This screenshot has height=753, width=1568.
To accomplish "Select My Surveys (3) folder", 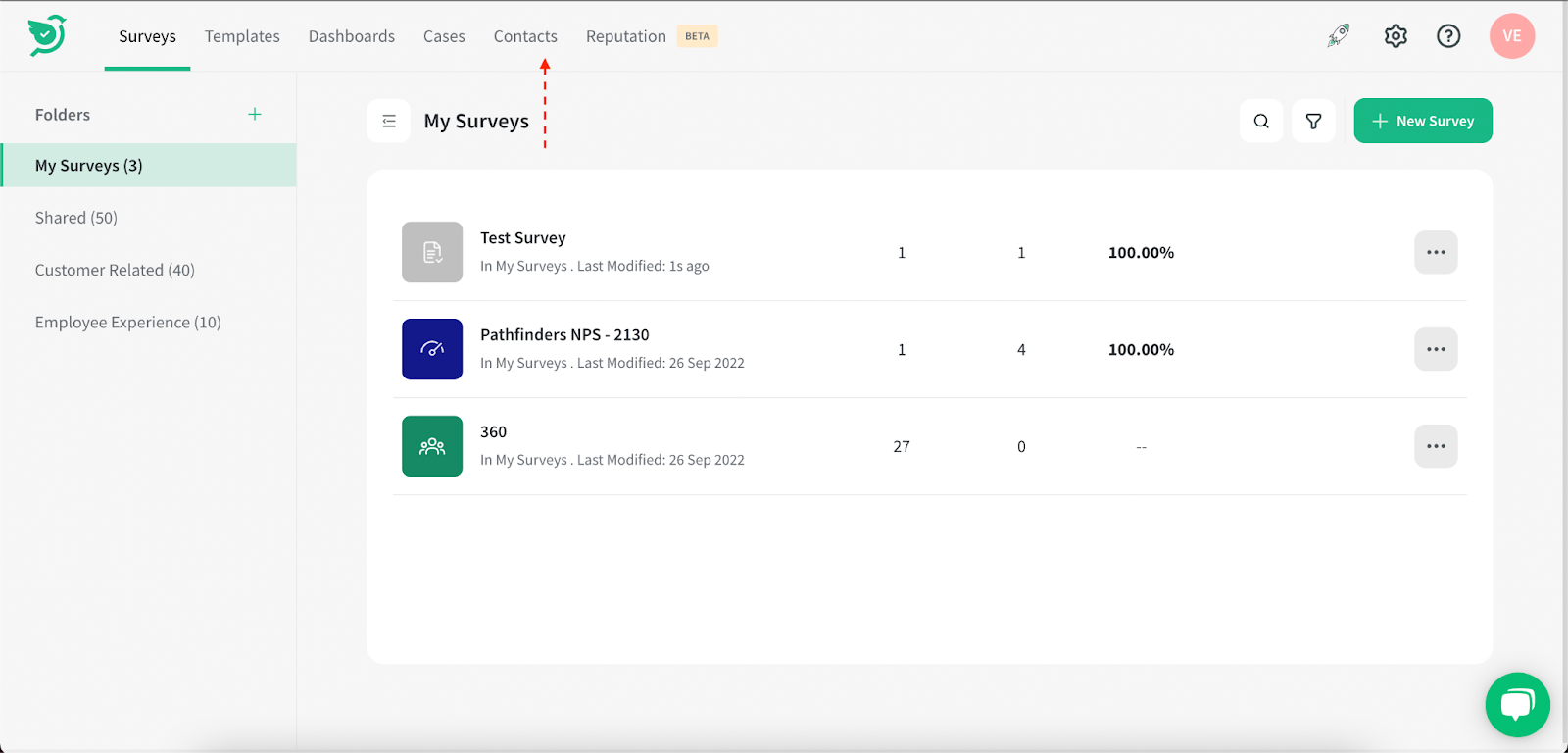I will [x=149, y=165].
